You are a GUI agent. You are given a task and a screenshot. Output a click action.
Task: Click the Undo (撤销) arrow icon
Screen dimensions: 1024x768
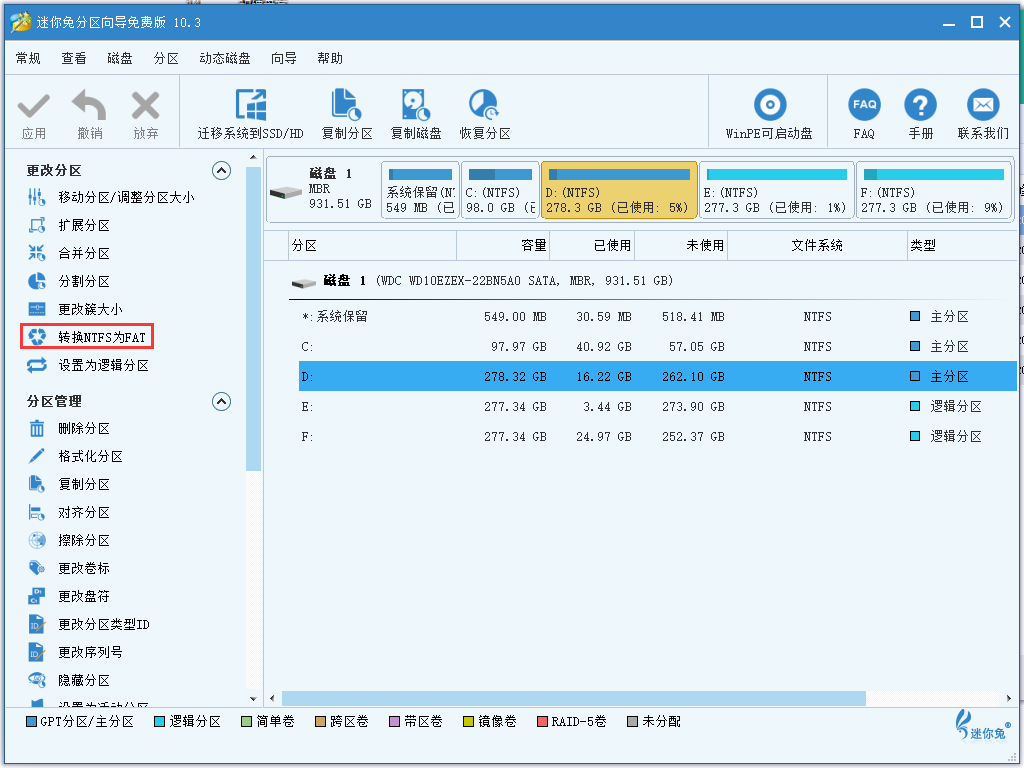point(89,105)
